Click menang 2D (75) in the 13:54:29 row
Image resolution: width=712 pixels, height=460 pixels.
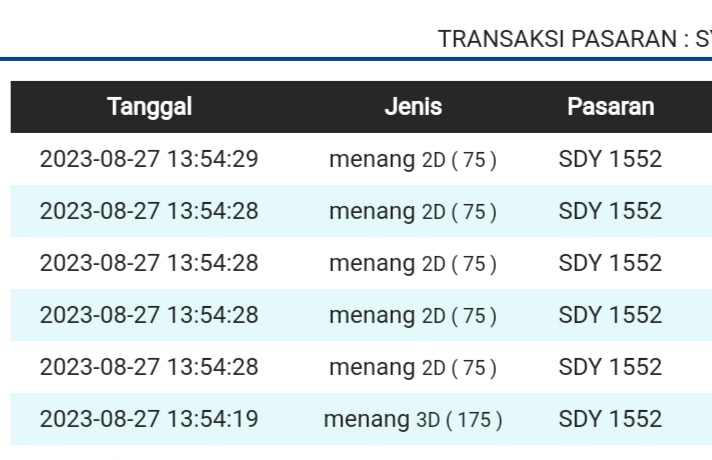(x=413, y=159)
